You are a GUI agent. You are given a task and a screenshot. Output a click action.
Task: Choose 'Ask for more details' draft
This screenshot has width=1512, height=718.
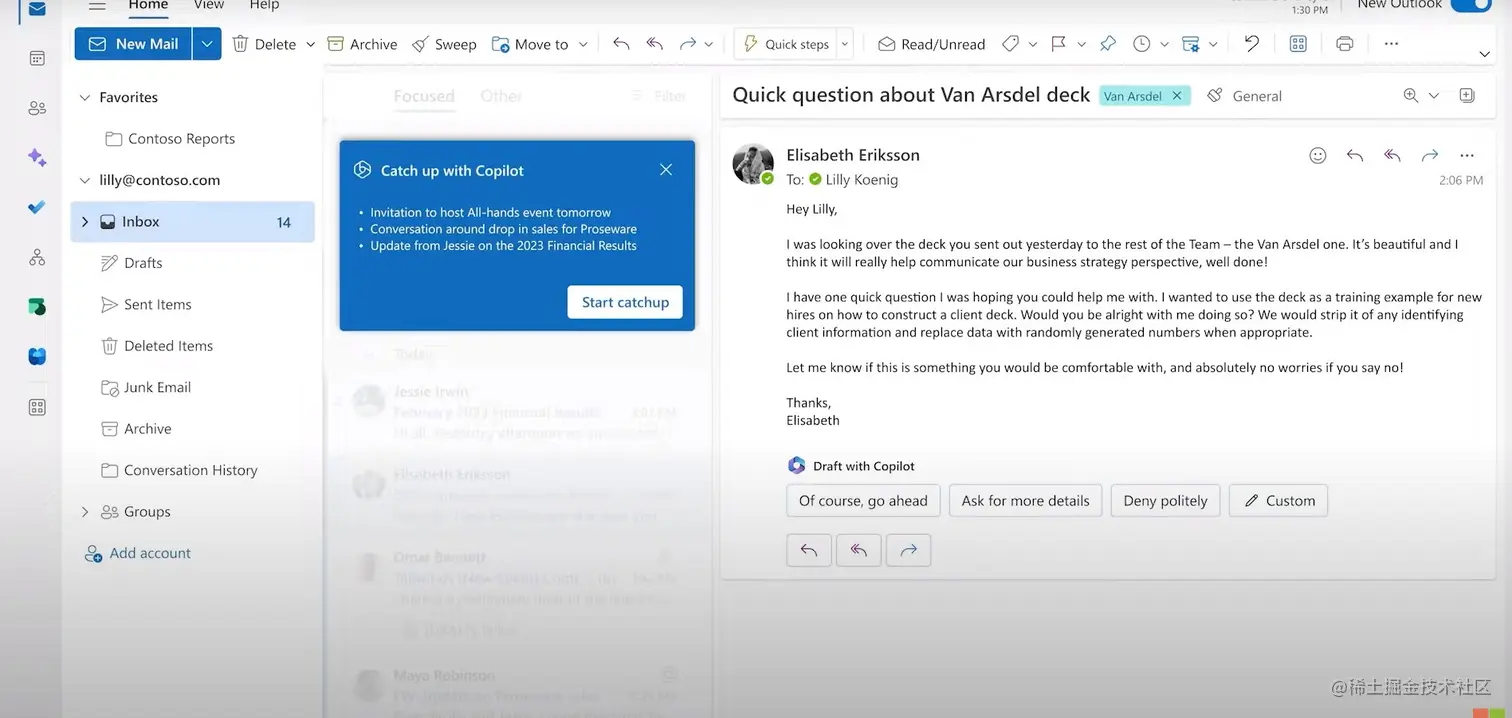click(1025, 501)
